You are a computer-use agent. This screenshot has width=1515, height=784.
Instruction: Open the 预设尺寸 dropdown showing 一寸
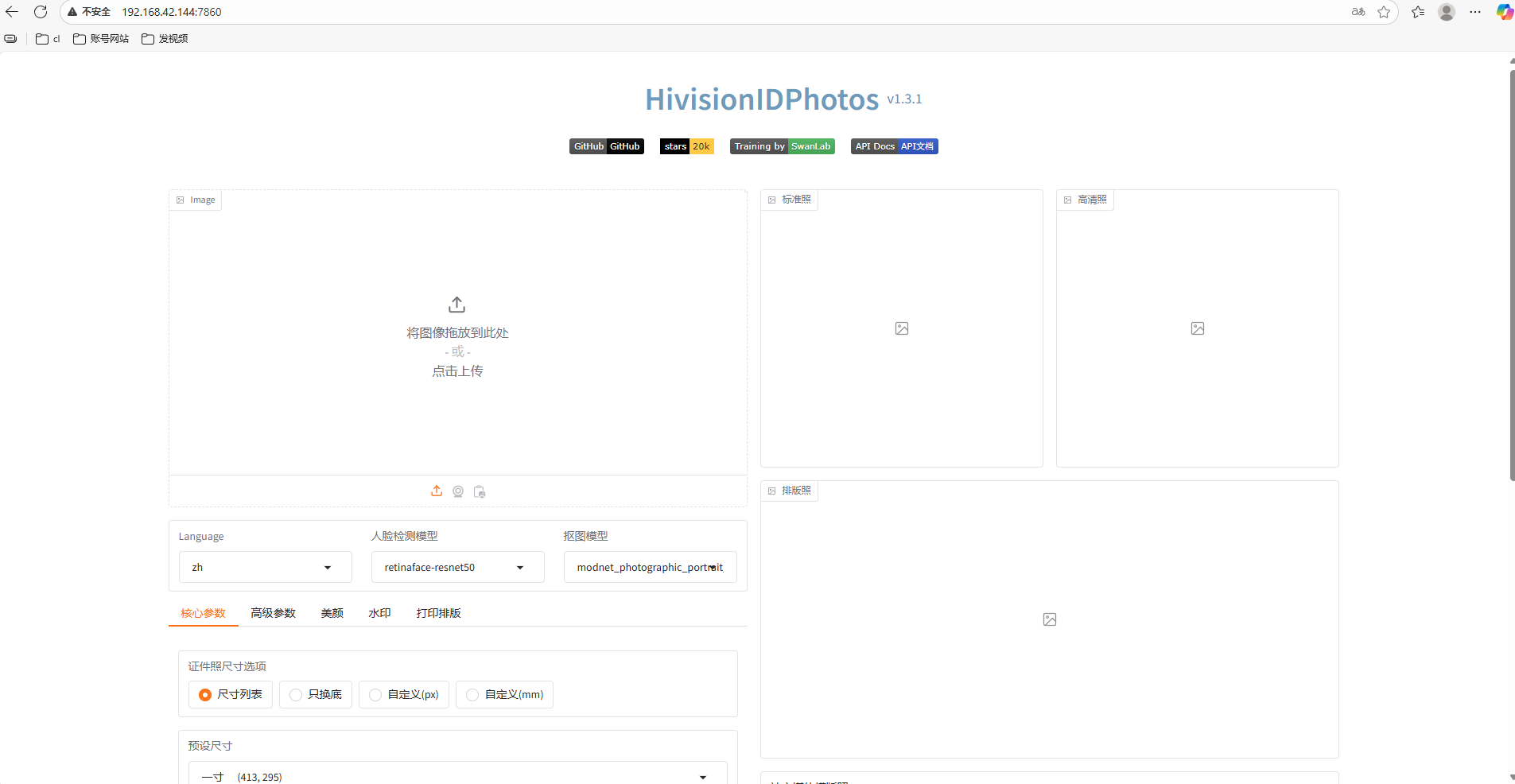456,775
